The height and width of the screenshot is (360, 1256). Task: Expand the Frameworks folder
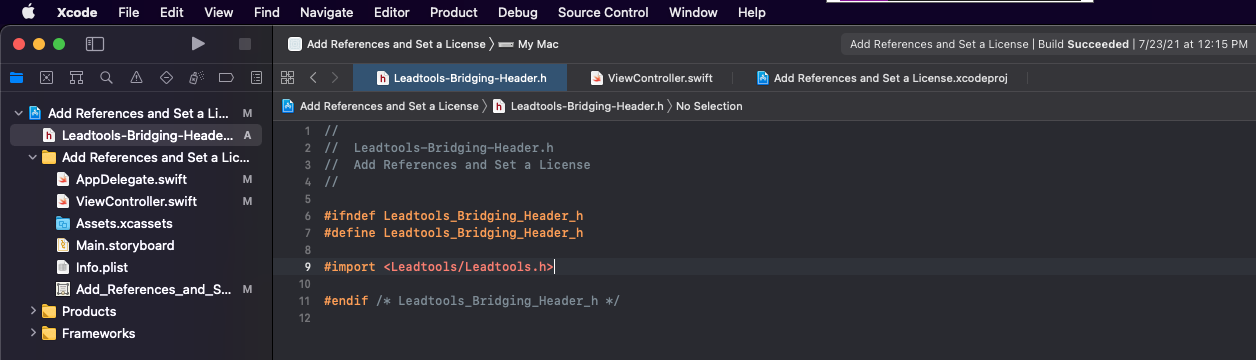[32, 333]
